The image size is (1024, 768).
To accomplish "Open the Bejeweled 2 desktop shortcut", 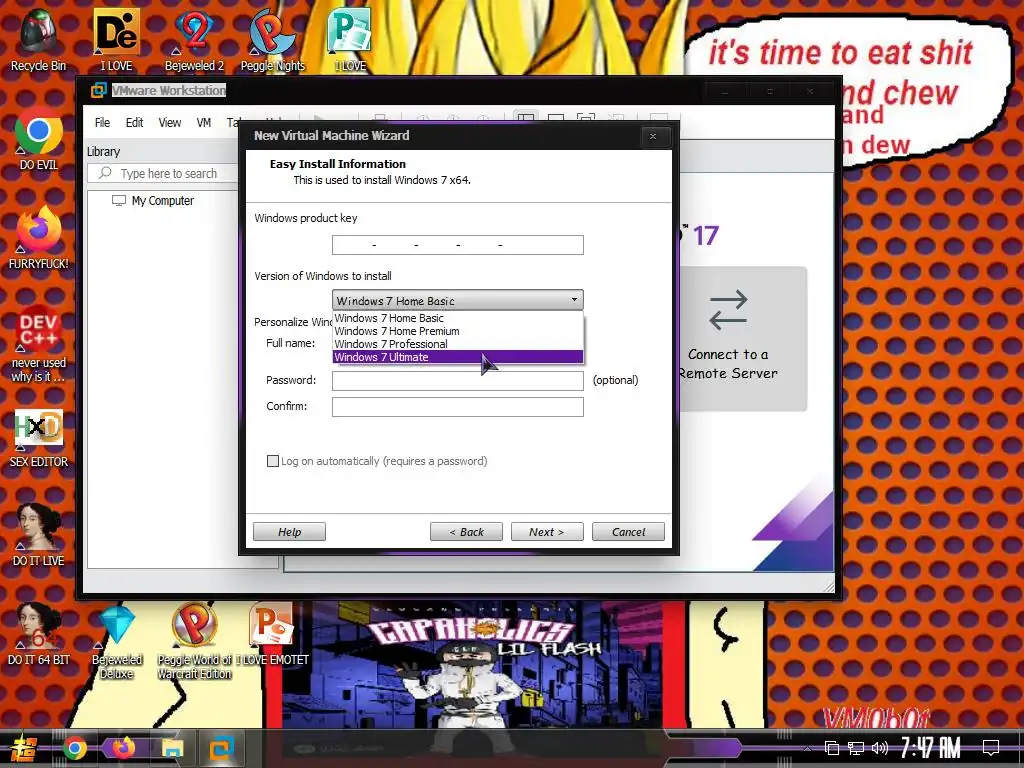I will point(194,40).
